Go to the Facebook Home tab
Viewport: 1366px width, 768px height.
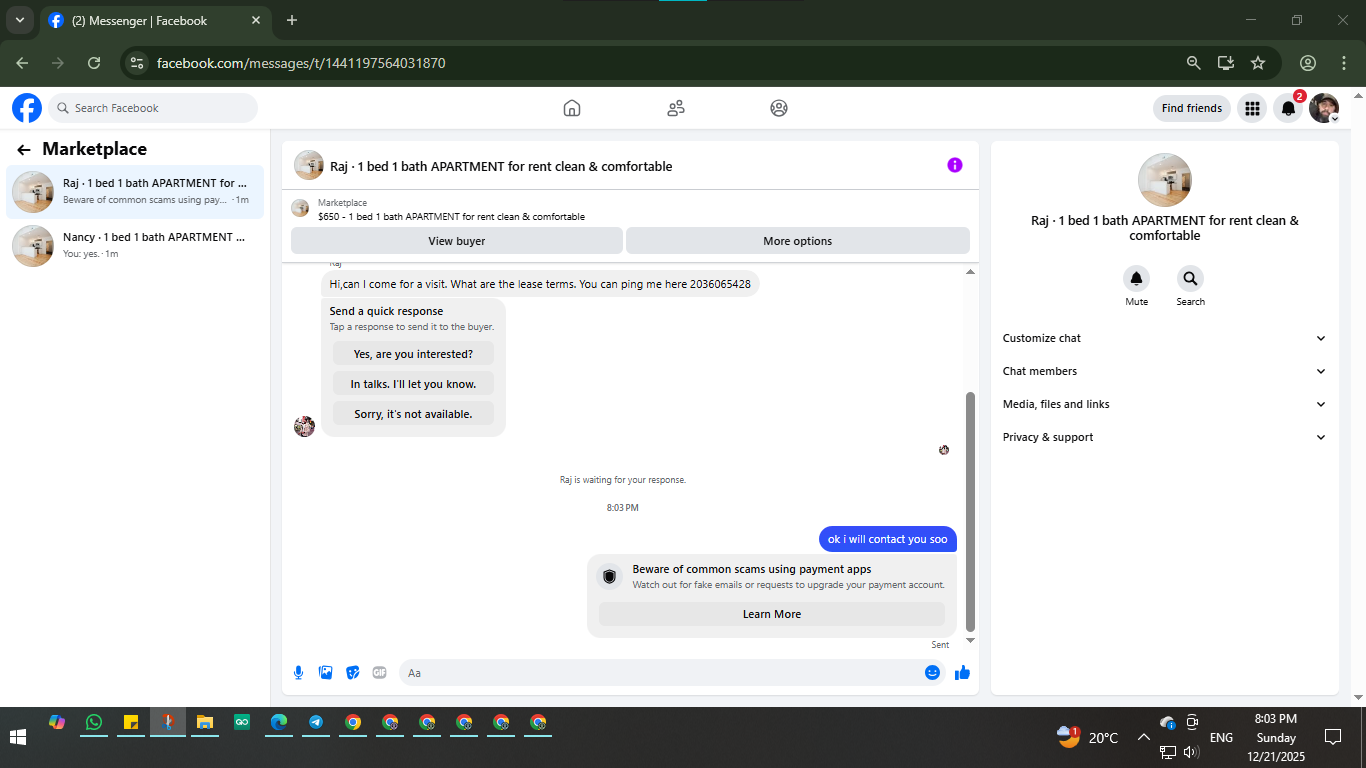pyautogui.click(x=572, y=108)
